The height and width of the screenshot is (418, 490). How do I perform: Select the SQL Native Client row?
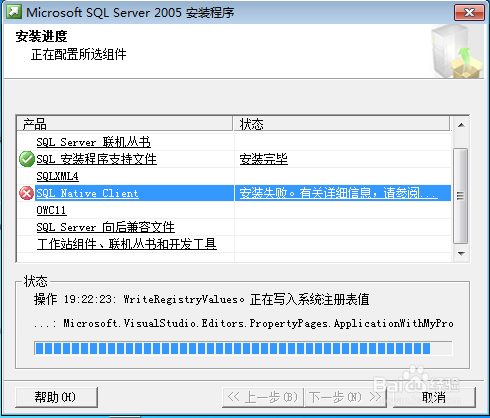coord(235,193)
